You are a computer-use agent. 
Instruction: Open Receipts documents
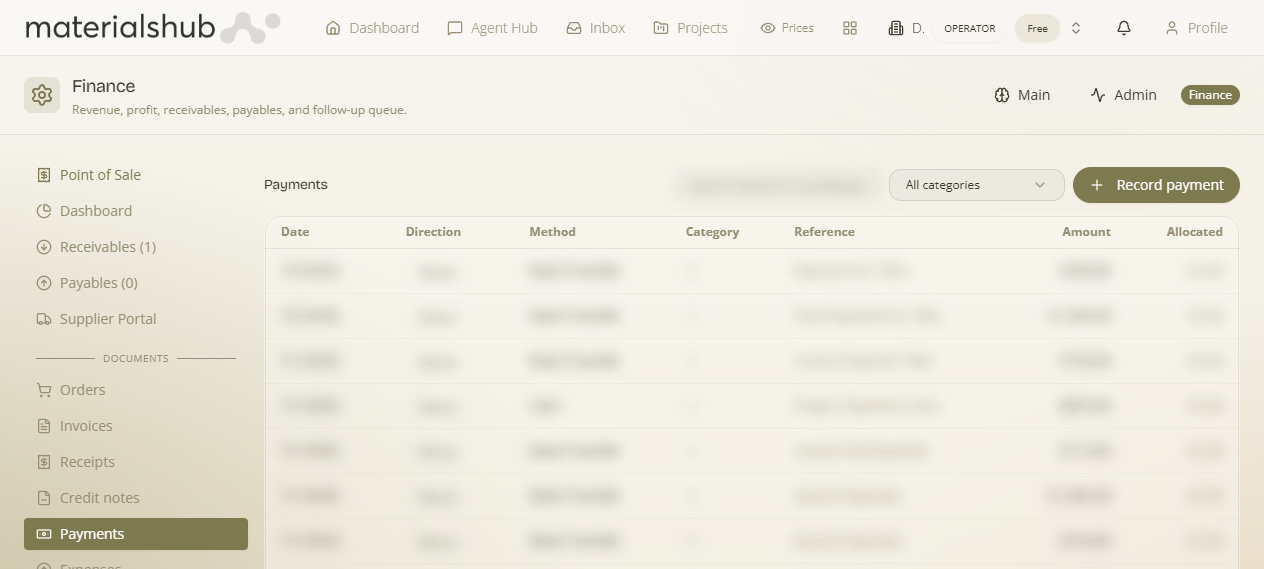[x=136, y=462]
